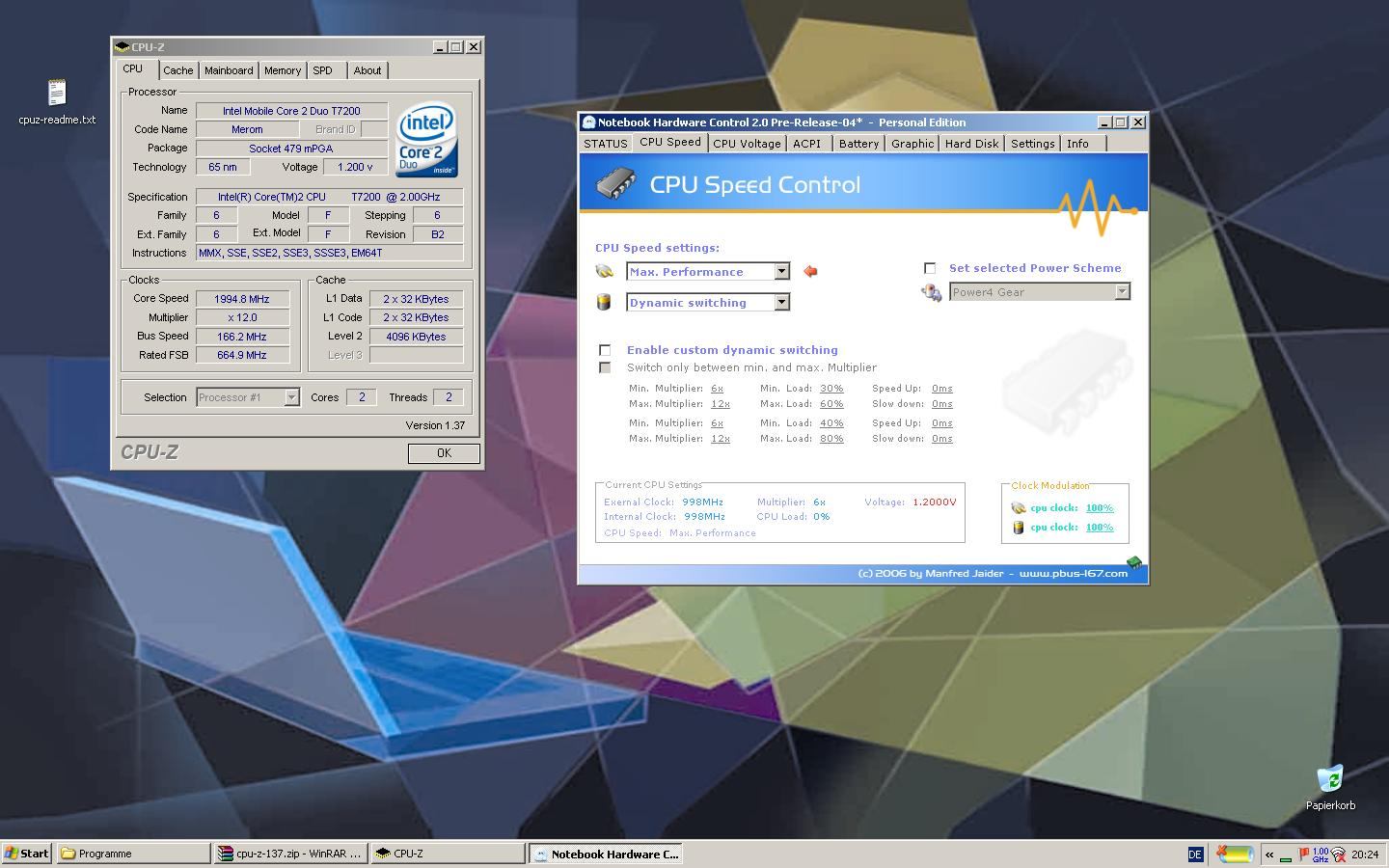
Task: Open the Cache tab in CPU-Z
Action: tap(178, 70)
